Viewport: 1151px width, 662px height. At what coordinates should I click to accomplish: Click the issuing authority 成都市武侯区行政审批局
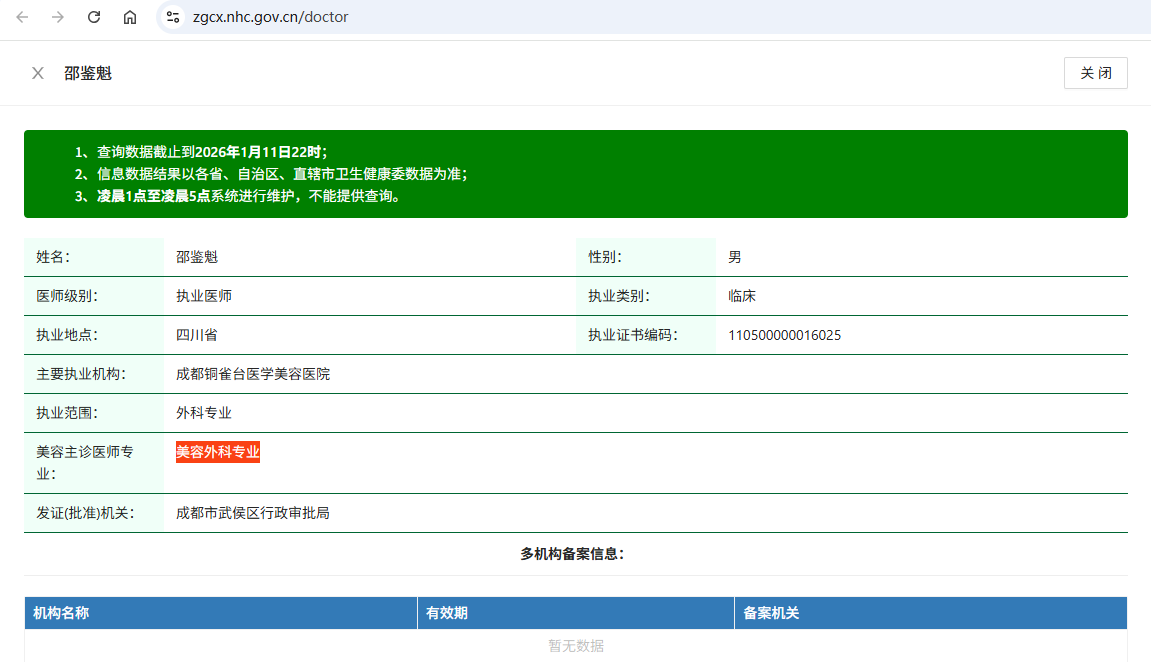pyautogui.click(x=253, y=513)
